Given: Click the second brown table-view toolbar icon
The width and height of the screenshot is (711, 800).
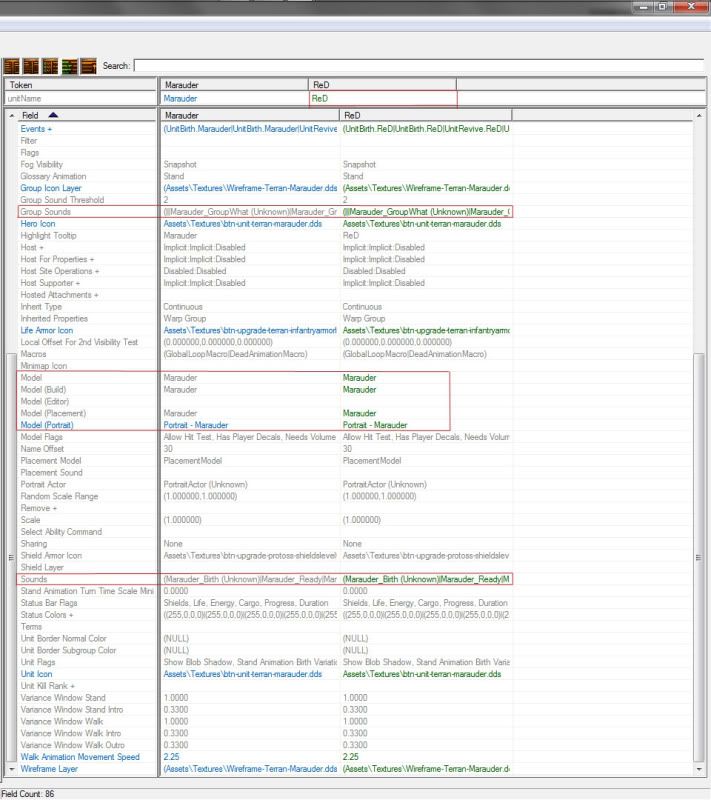Looking at the screenshot, I should click(x=31, y=66).
